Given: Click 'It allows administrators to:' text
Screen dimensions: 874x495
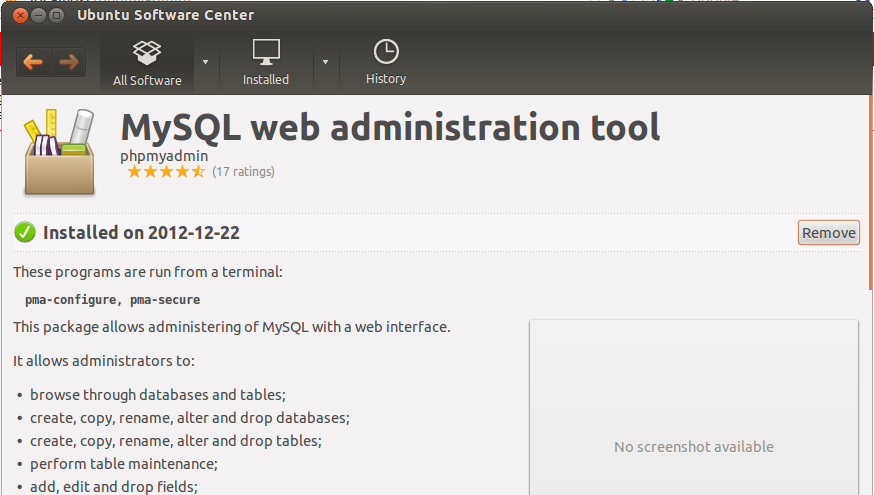Looking at the screenshot, I should tap(104, 361).
